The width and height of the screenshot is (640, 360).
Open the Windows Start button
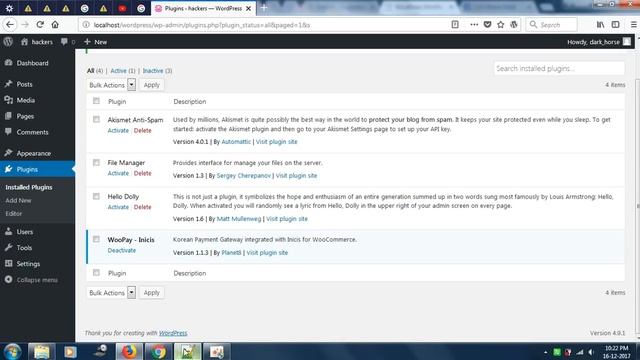[13, 351]
